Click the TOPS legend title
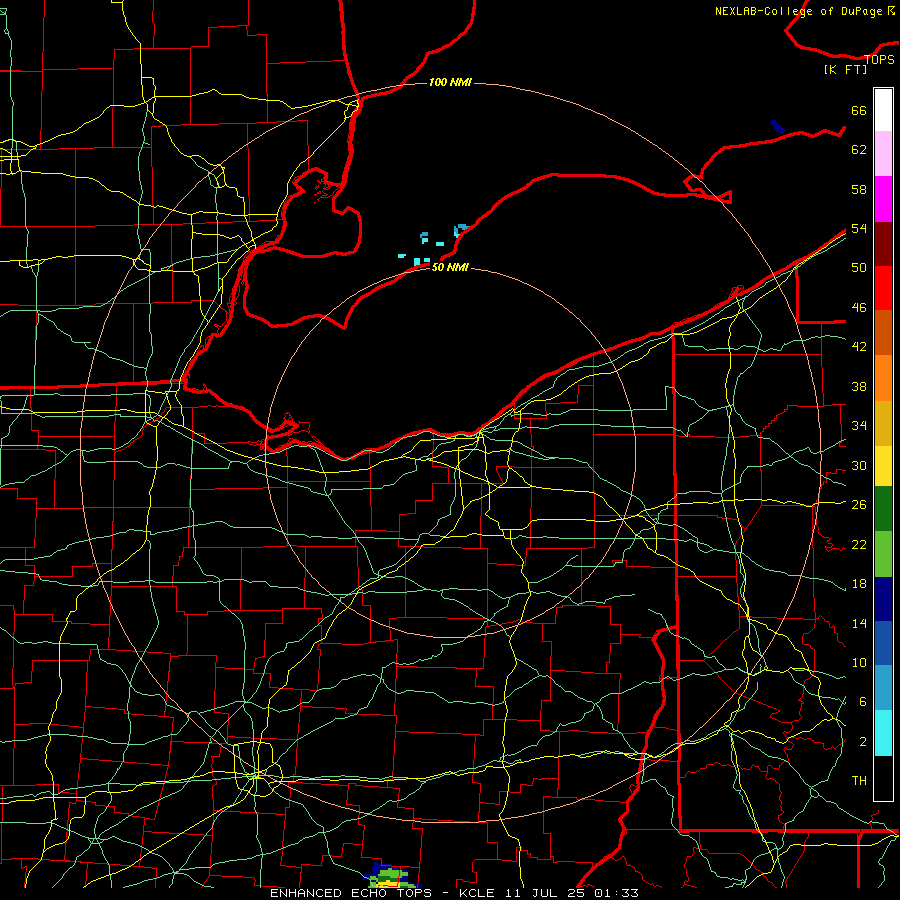The width and height of the screenshot is (900, 900). (x=879, y=60)
